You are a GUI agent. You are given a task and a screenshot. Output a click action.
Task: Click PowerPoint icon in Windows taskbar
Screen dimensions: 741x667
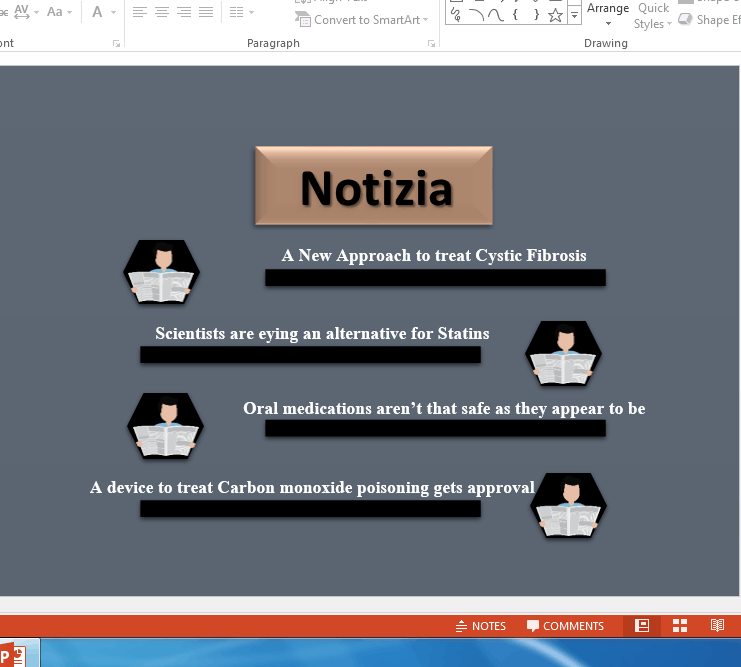coord(14,655)
